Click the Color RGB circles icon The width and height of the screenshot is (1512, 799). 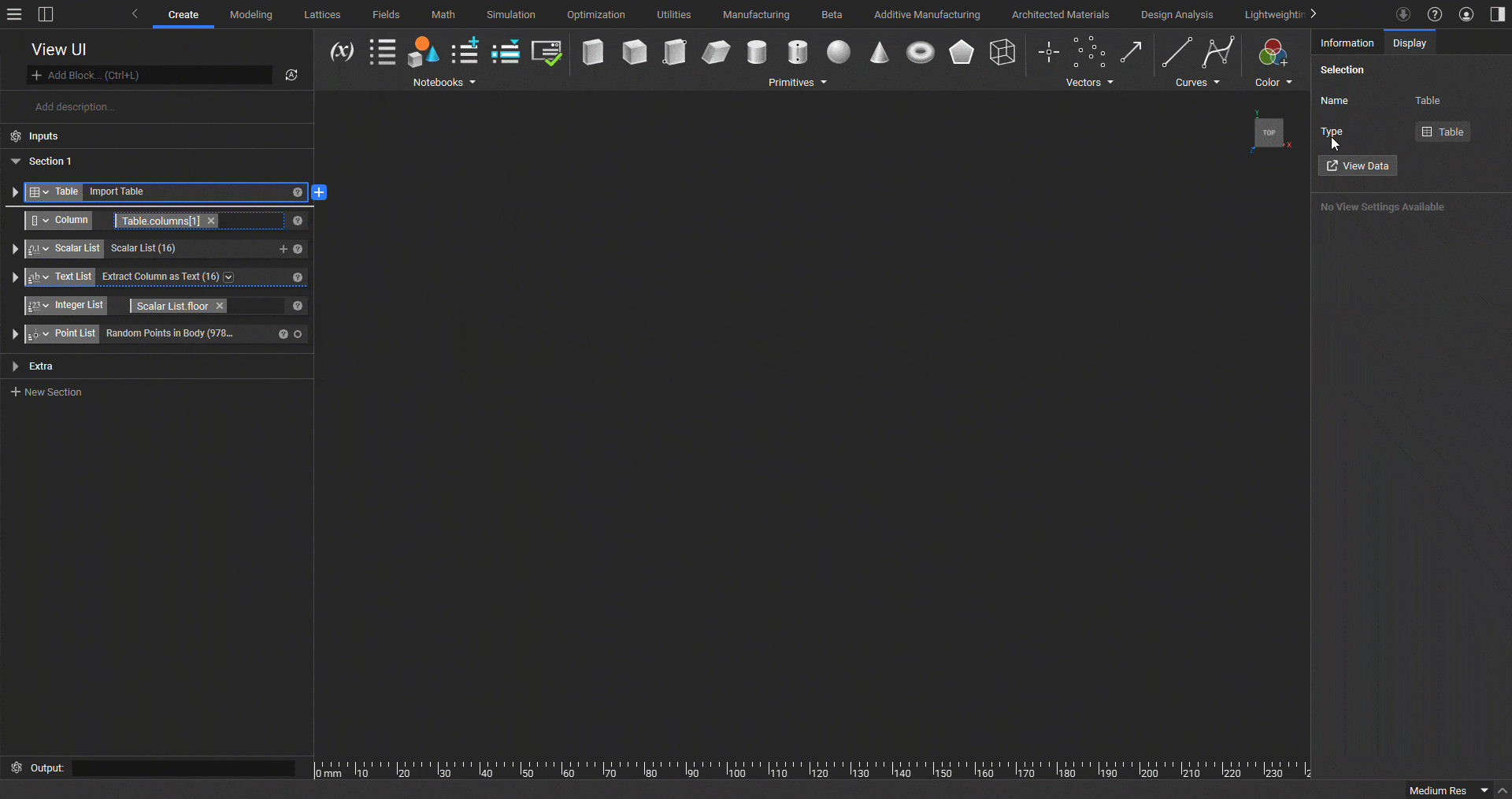point(1273,52)
